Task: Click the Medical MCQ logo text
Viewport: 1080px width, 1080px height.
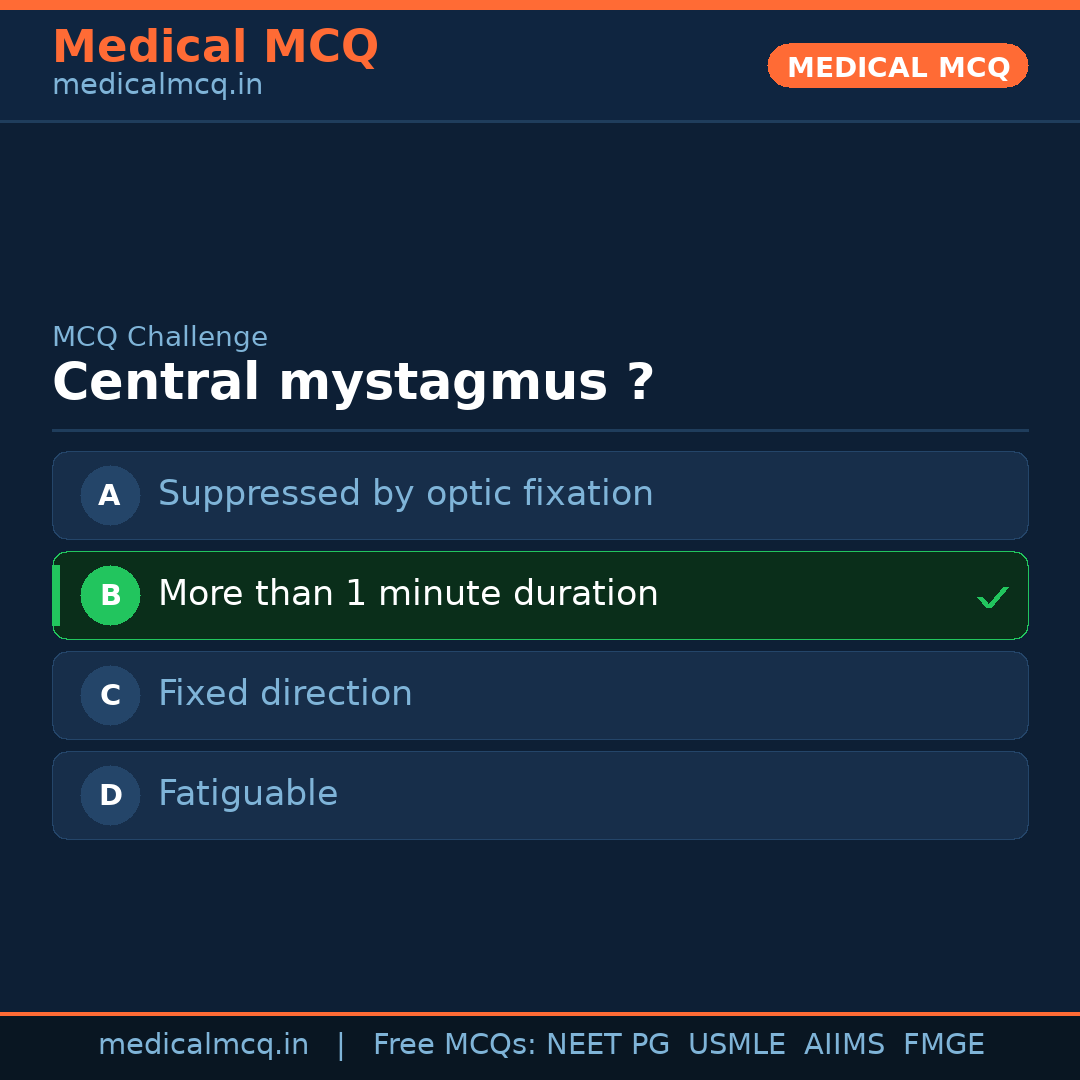Action: [215, 47]
